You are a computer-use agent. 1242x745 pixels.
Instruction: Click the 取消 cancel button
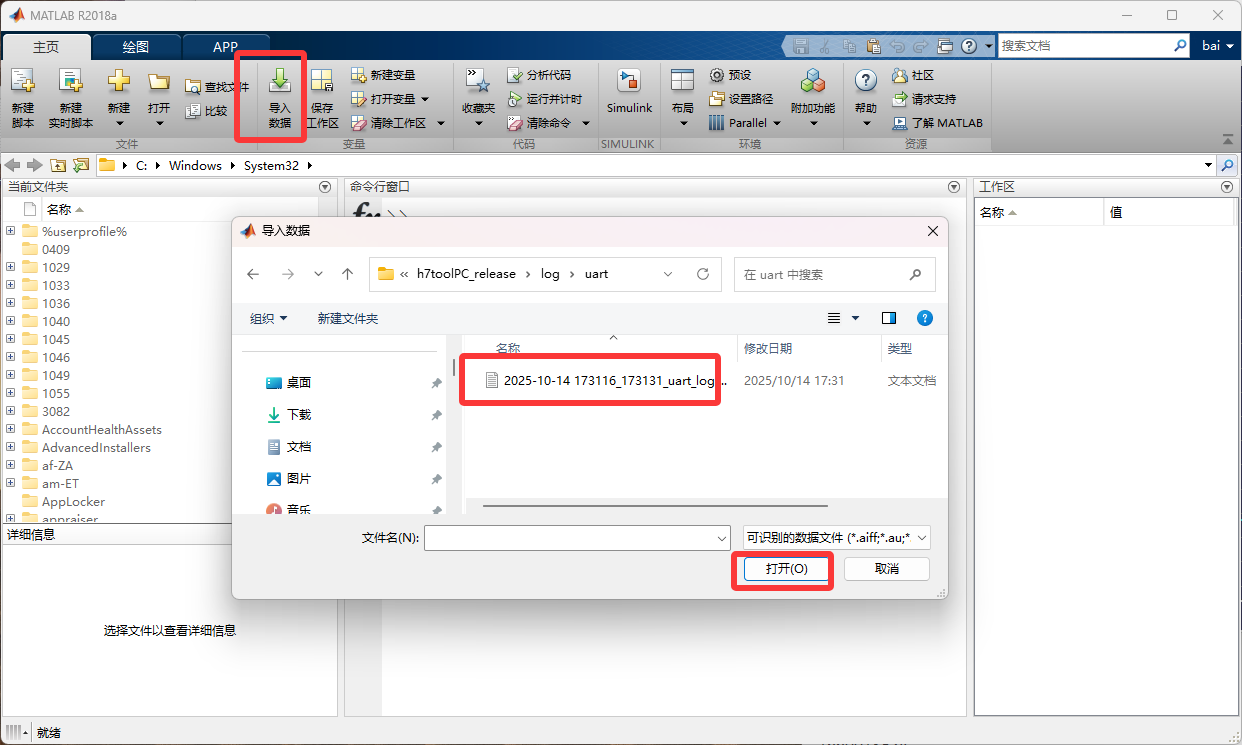[x=886, y=568]
